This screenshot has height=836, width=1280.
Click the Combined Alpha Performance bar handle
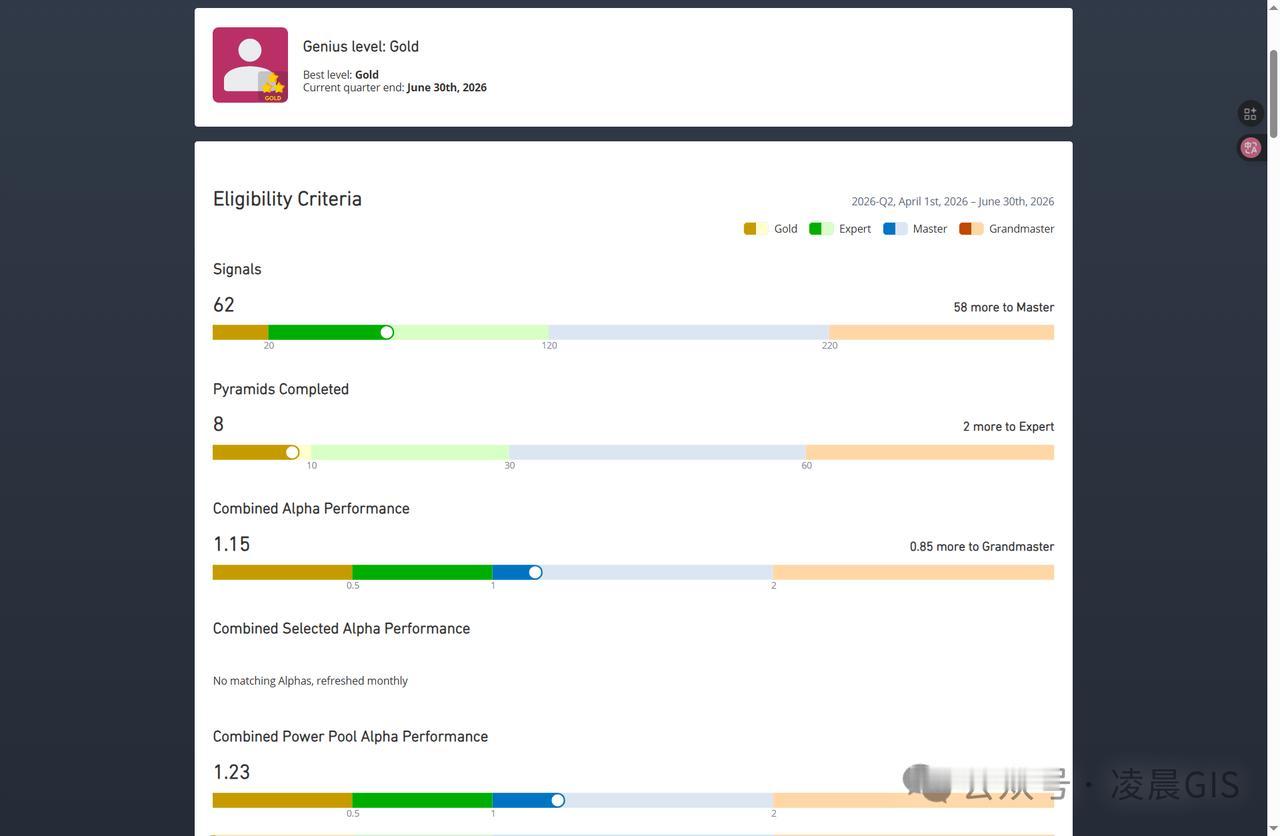click(535, 572)
